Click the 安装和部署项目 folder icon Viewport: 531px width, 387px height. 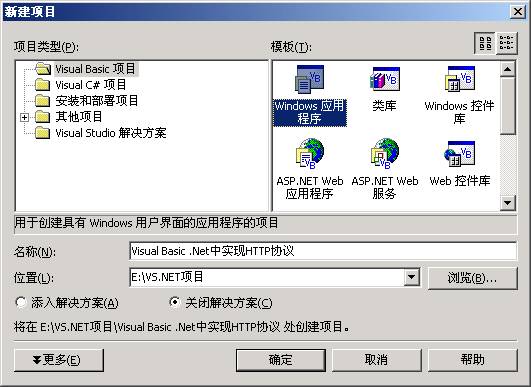[x=43, y=101]
